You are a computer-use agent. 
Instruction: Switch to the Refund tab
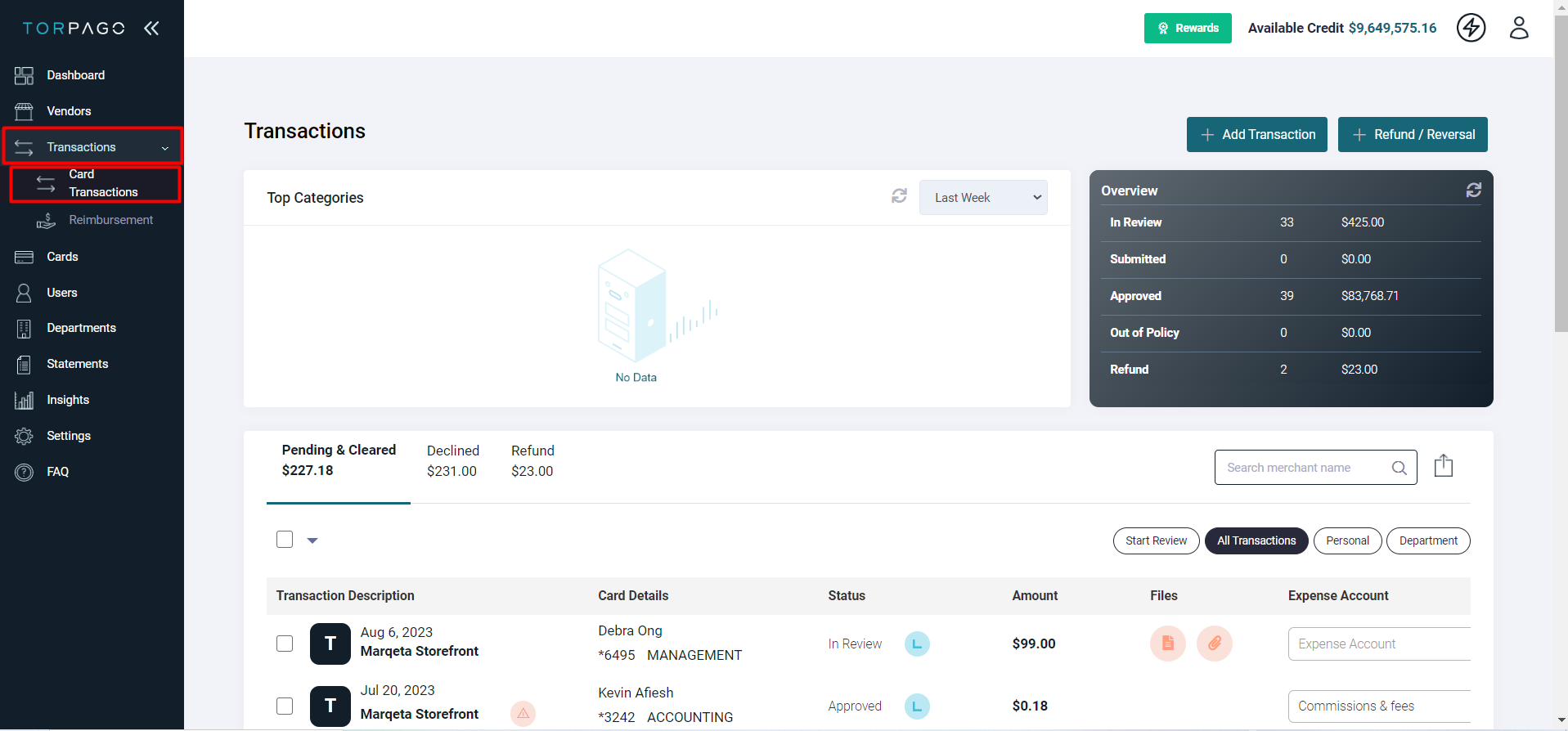tap(532, 461)
